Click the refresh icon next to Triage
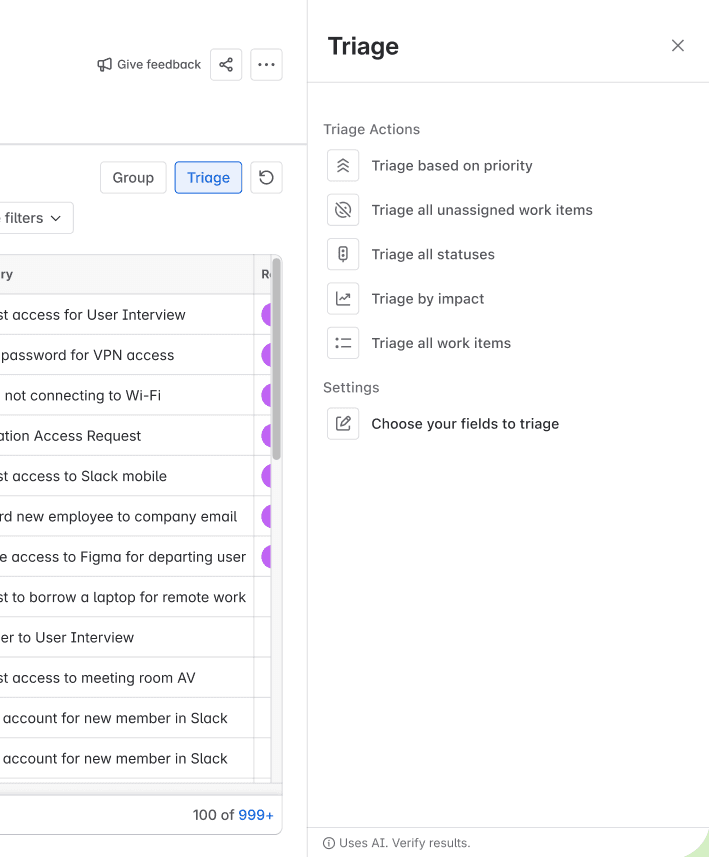This screenshot has height=857, width=709. [x=266, y=178]
